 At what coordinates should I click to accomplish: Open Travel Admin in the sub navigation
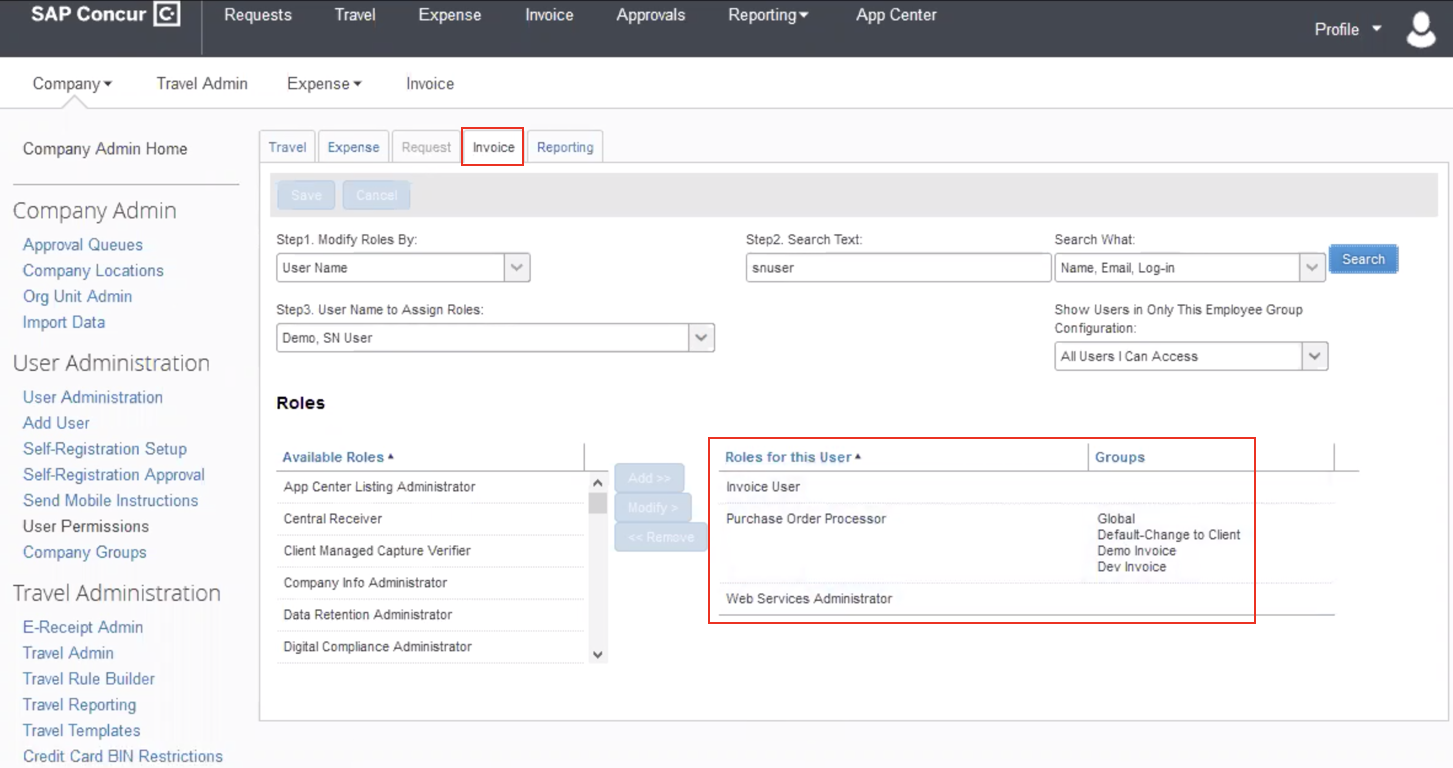coord(202,84)
